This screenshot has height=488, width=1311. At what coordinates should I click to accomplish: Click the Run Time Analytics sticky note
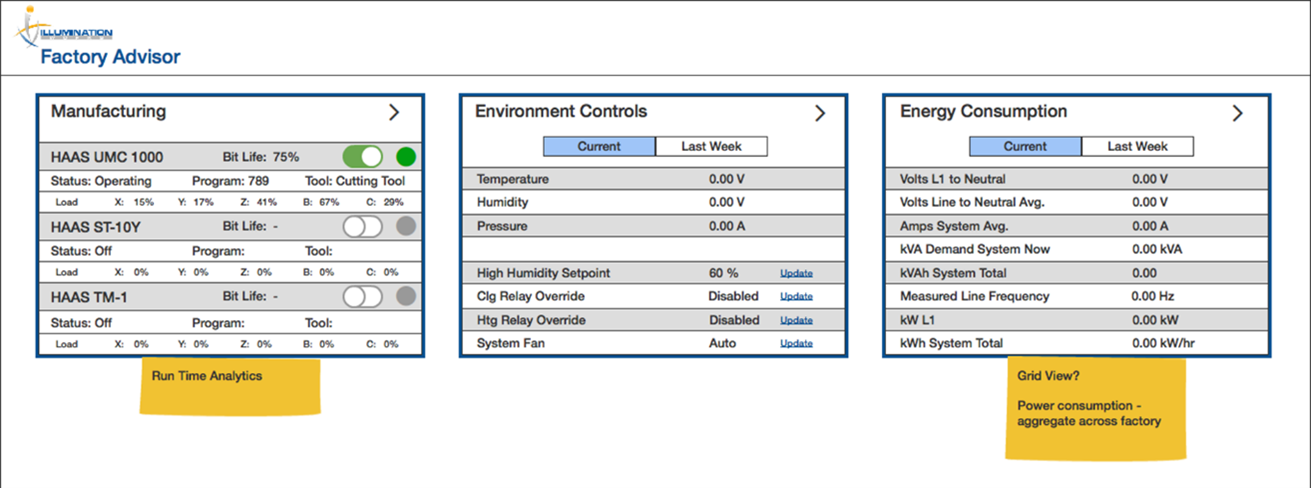coord(230,386)
